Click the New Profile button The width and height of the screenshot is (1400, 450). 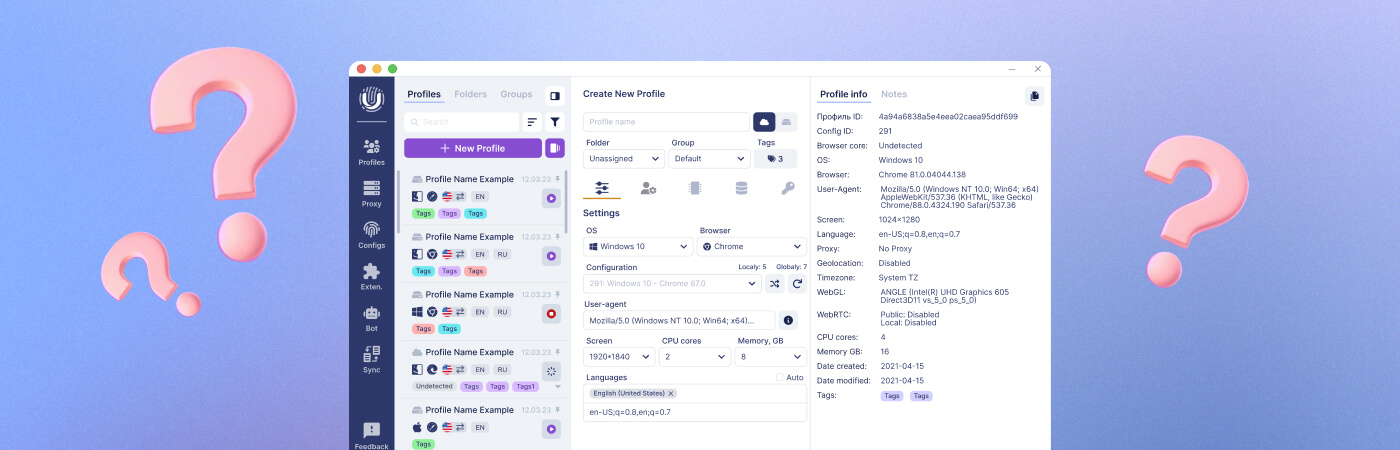coord(472,148)
